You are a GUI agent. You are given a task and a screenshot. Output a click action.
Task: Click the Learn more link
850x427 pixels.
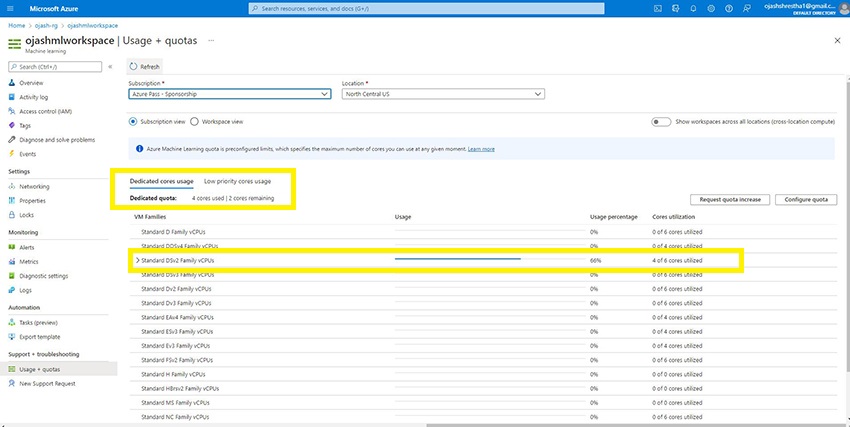coord(481,149)
